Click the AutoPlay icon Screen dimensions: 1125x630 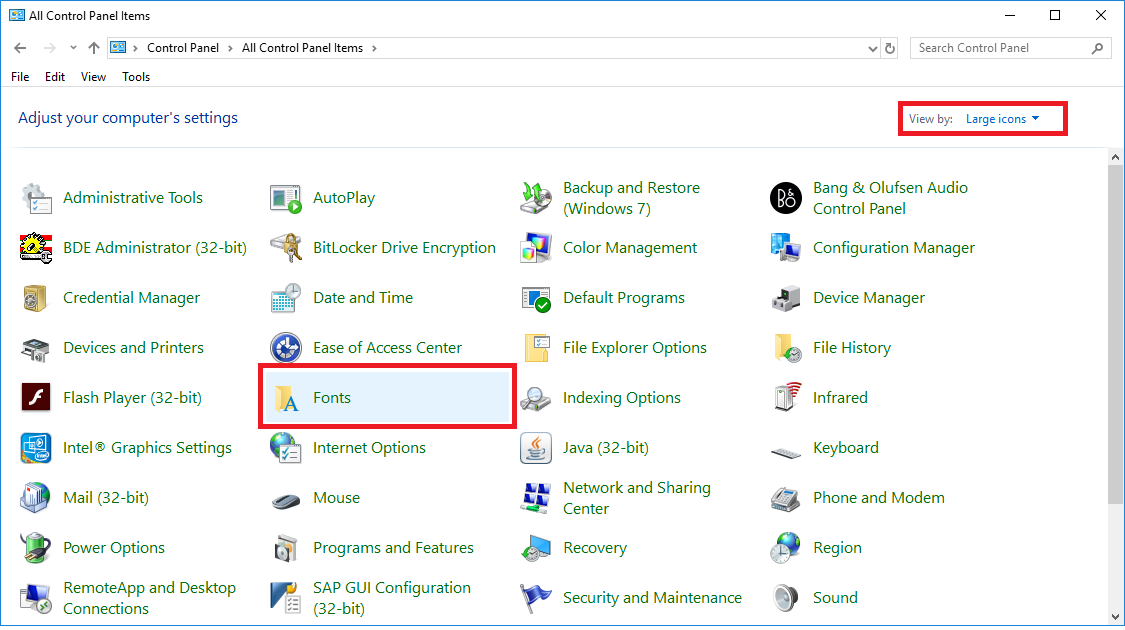pos(286,198)
